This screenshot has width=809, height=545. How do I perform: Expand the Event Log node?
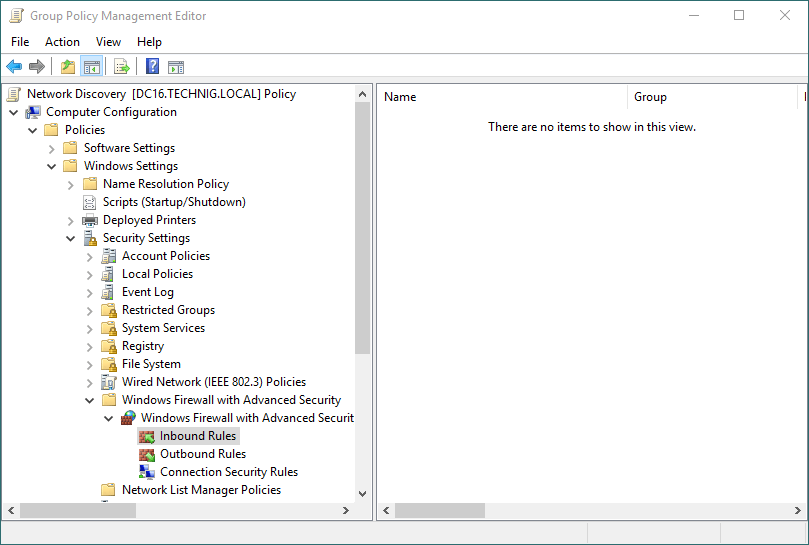tap(89, 293)
